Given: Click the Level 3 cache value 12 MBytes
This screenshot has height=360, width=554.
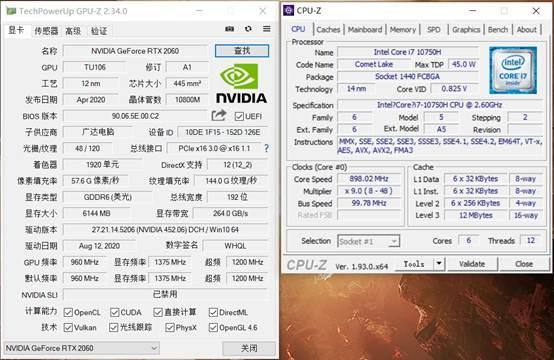Looking at the screenshot, I should pos(476,215).
